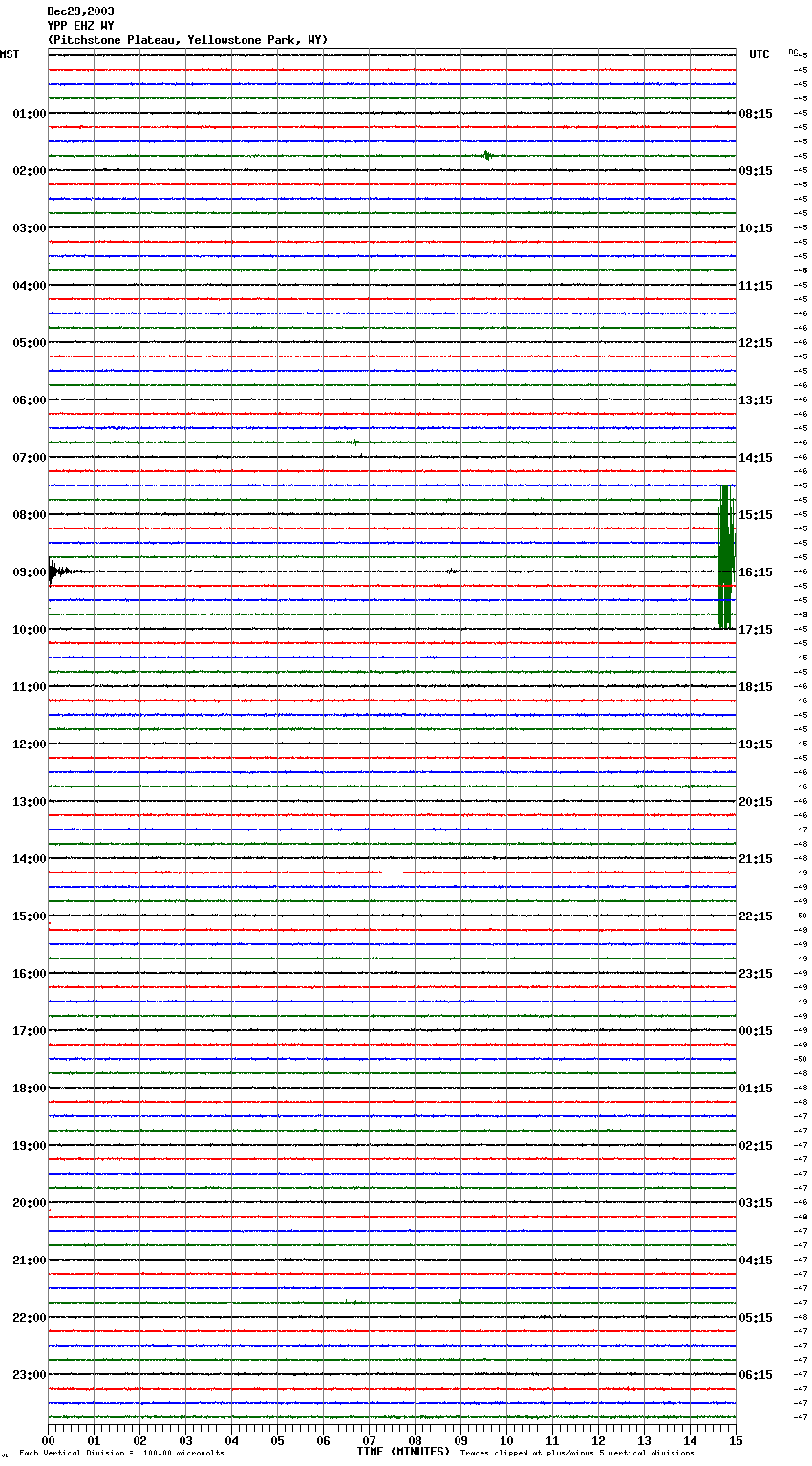Click the 15 minute axis tick label
This screenshot has height=1466, width=812.
click(736, 1440)
